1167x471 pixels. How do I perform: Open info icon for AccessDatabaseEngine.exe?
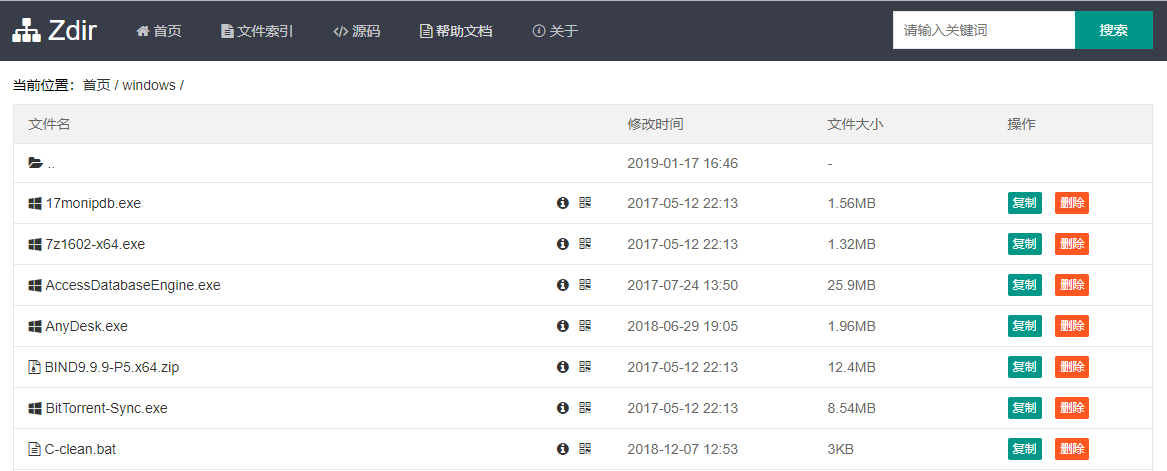562,285
